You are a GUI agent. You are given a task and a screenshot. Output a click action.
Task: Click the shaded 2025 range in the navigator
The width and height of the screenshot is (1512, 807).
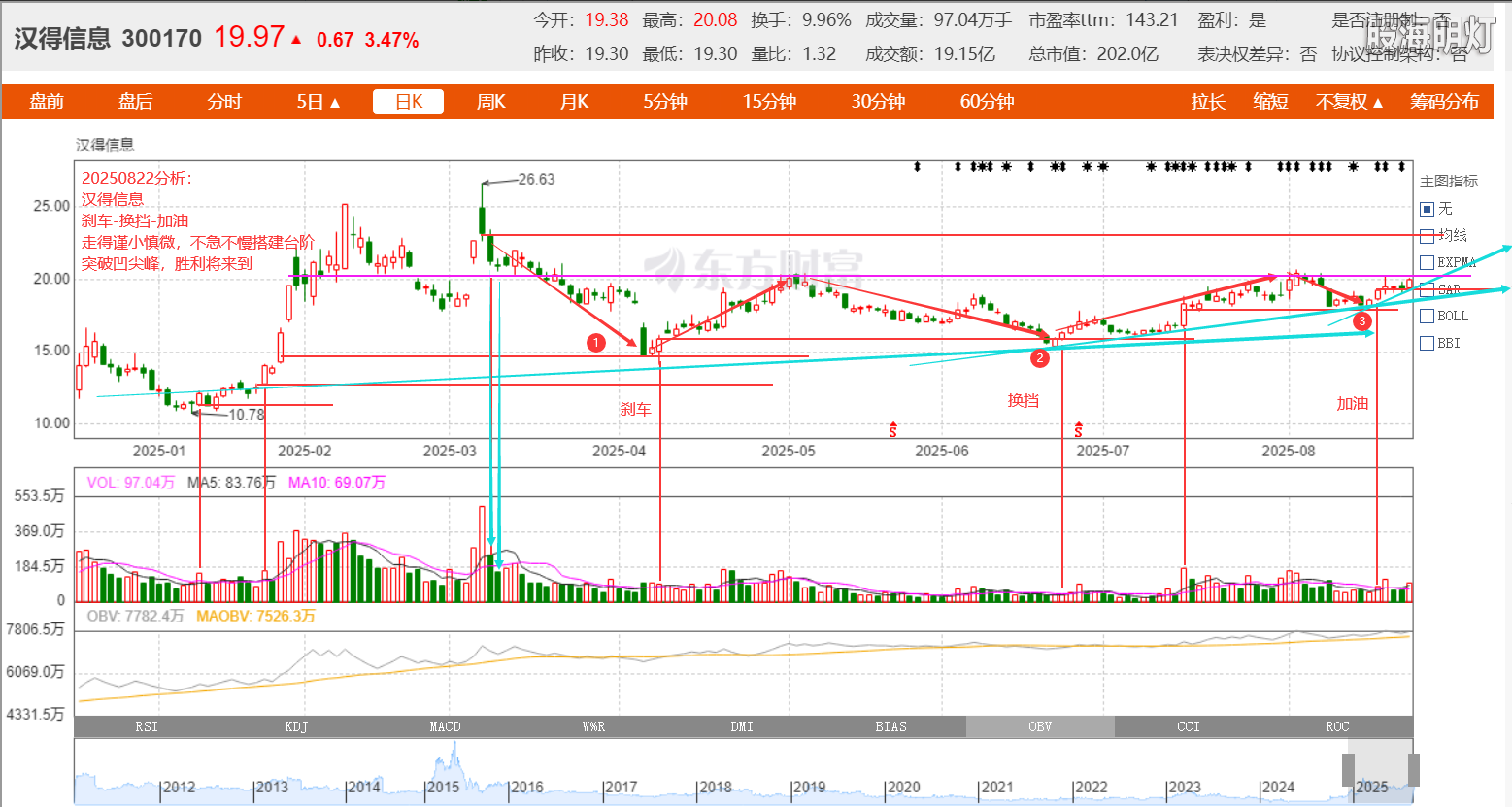click(x=1381, y=770)
